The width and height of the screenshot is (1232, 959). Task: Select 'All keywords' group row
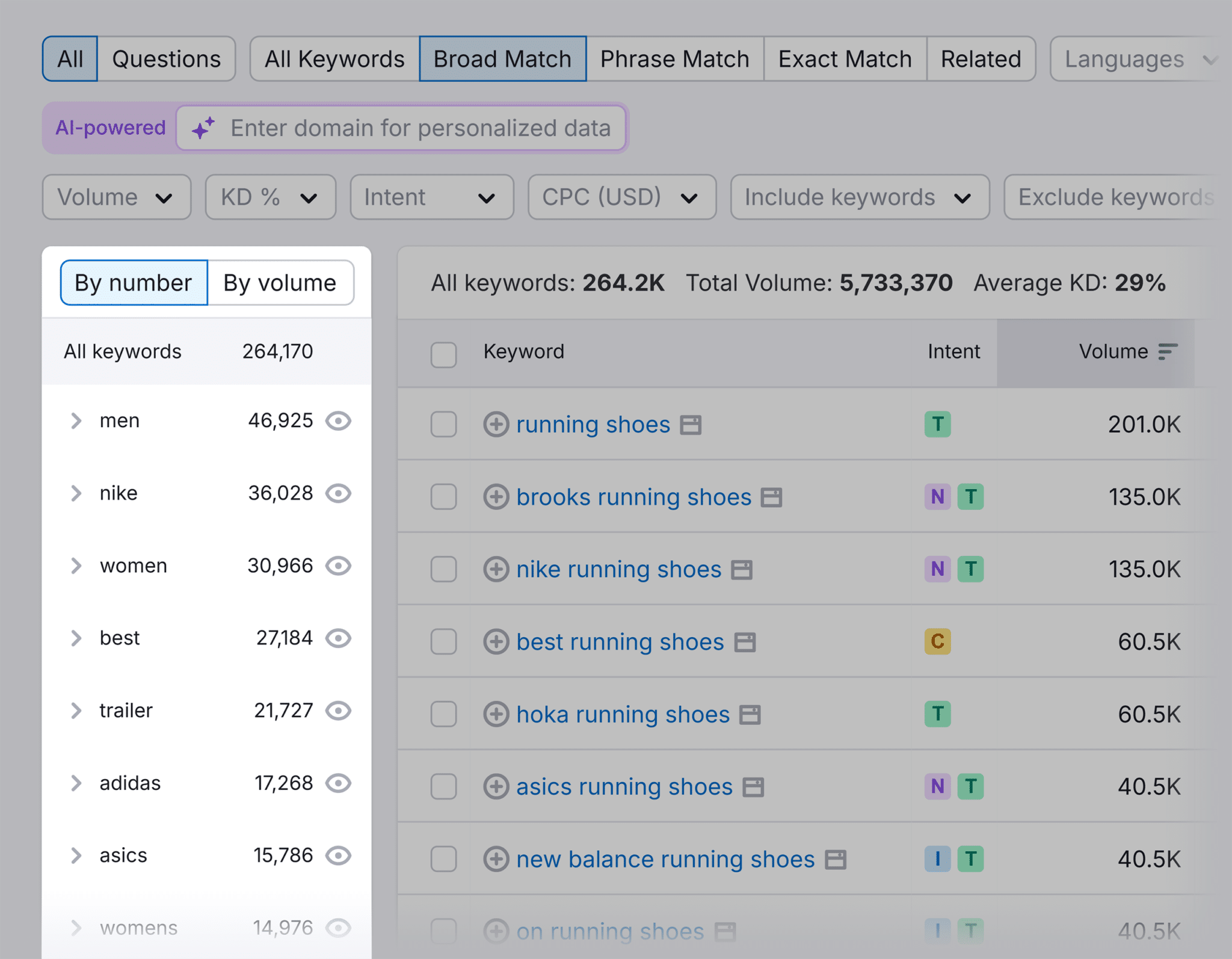coord(206,351)
